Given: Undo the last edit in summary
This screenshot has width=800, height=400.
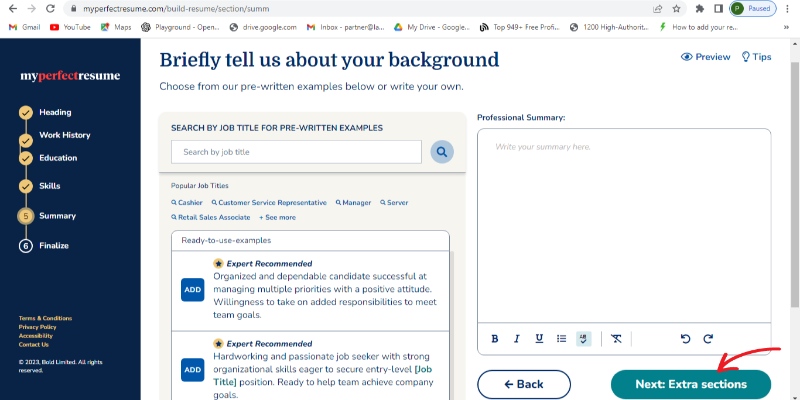Looking at the screenshot, I should (x=685, y=339).
